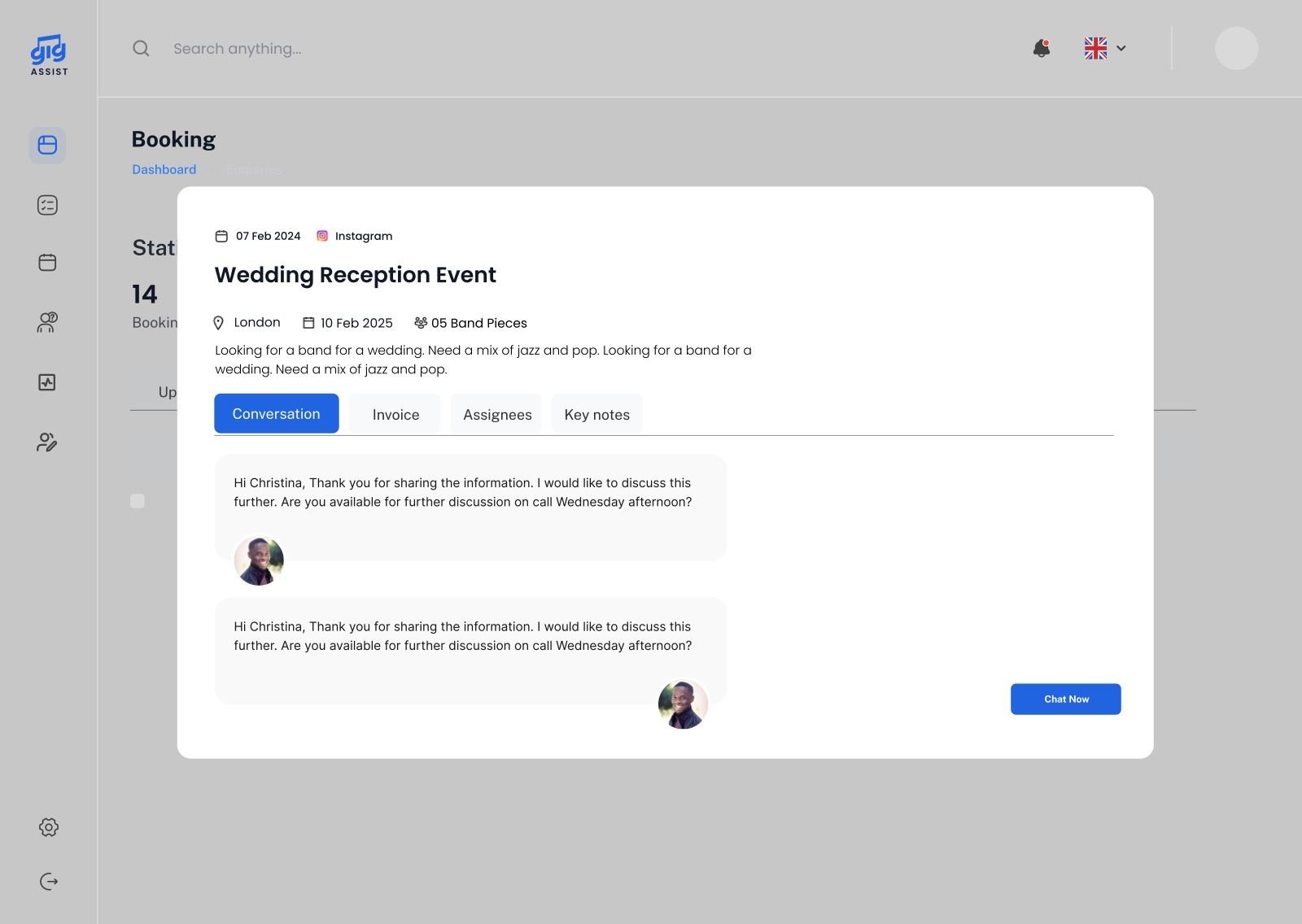Click the first conversation message text
This screenshot has height=924, width=1302.
coord(463,492)
